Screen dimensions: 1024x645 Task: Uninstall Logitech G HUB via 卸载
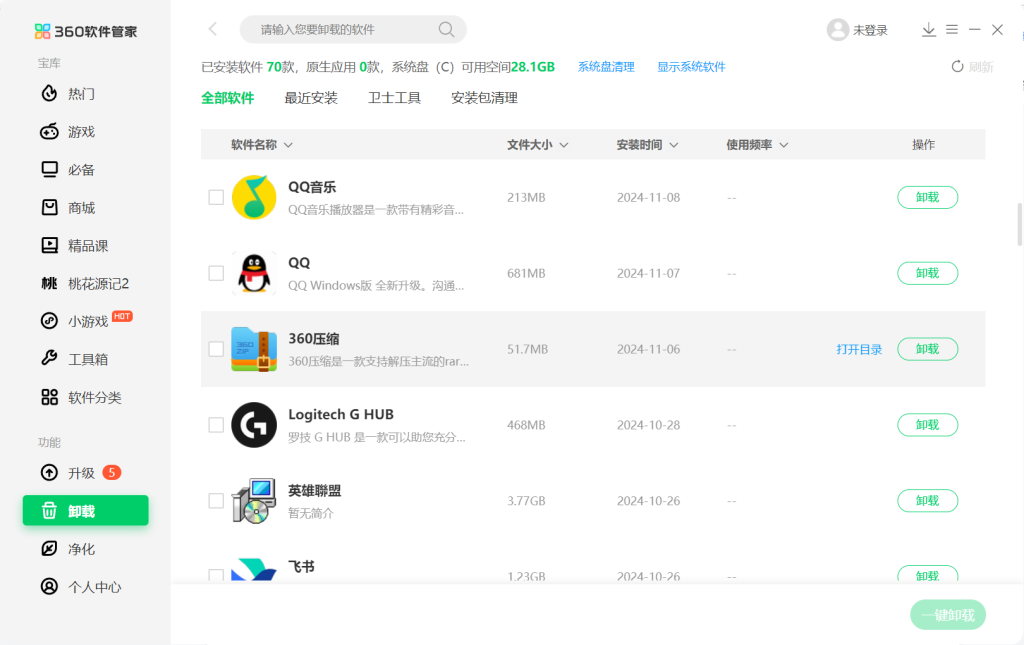(x=927, y=425)
